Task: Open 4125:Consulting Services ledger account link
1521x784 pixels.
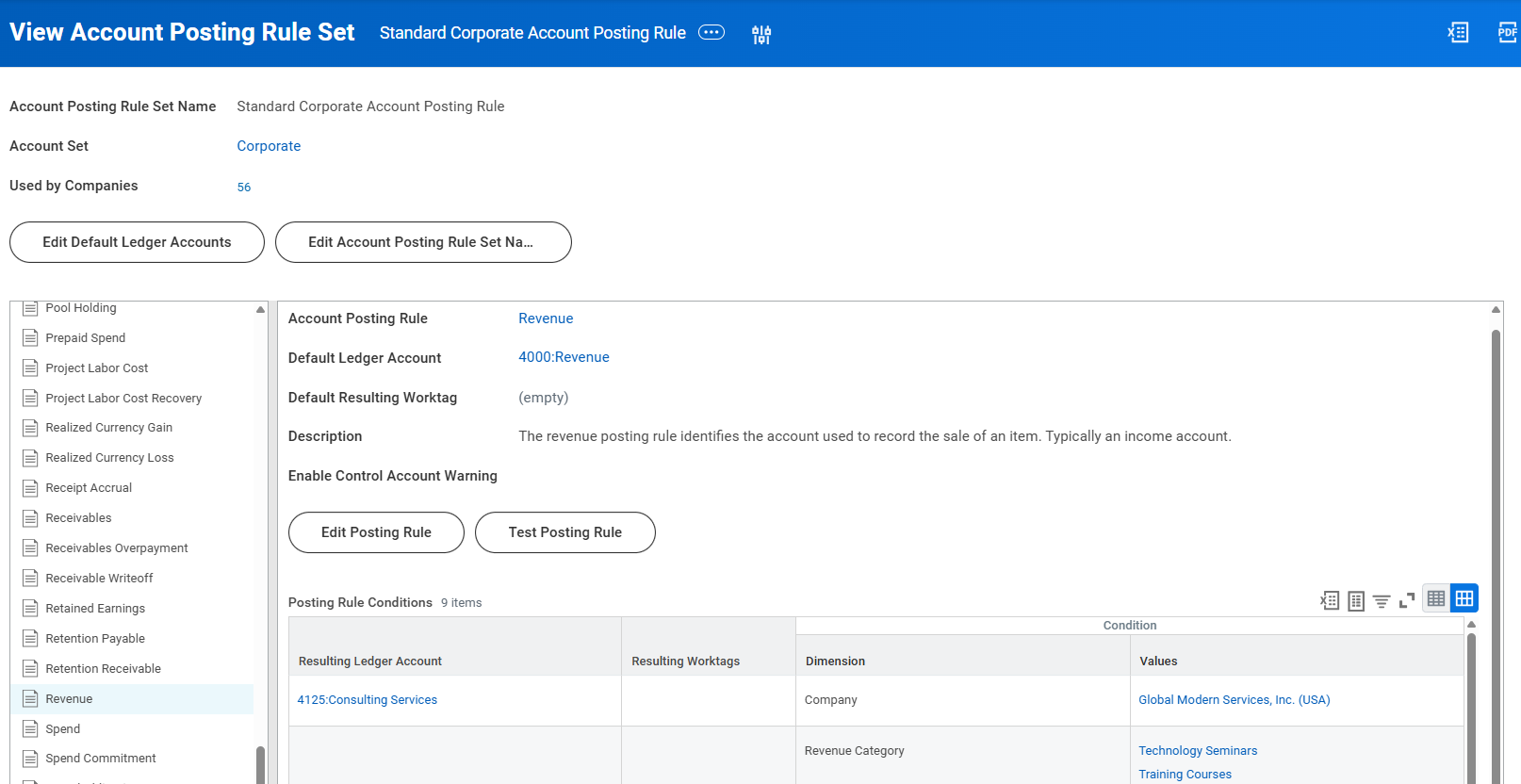Action: tap(367, 700)
